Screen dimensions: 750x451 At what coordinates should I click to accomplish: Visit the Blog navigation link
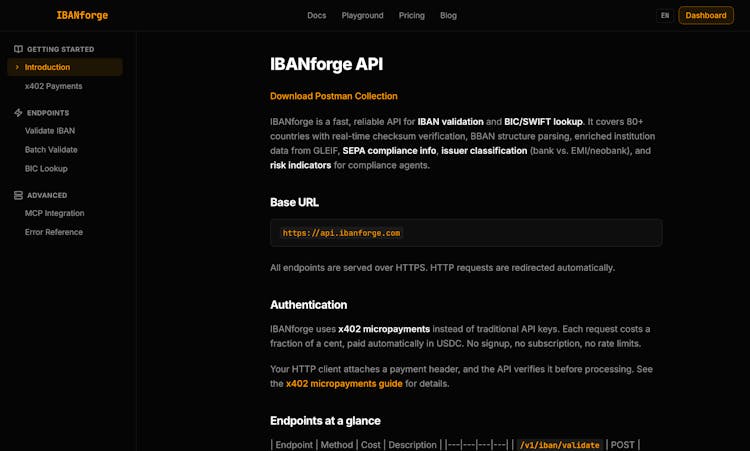pos(448,16)
